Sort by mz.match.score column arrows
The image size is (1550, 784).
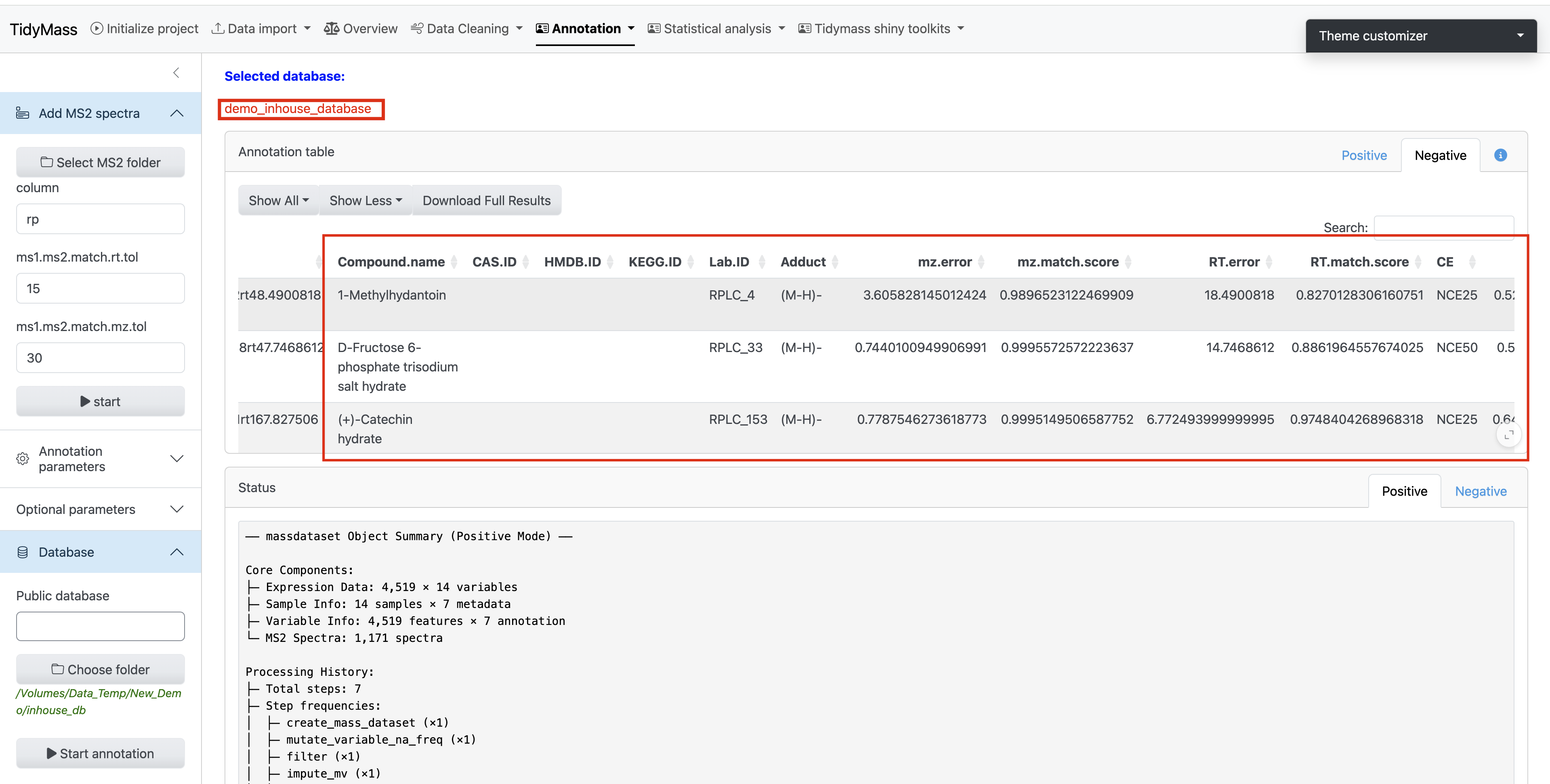click(x=1128, y=262)
